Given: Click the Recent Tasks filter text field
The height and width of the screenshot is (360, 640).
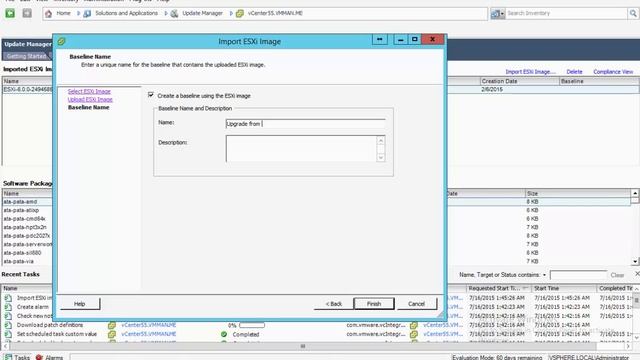Looking at the screenshot, I should (x=578, y=275).
